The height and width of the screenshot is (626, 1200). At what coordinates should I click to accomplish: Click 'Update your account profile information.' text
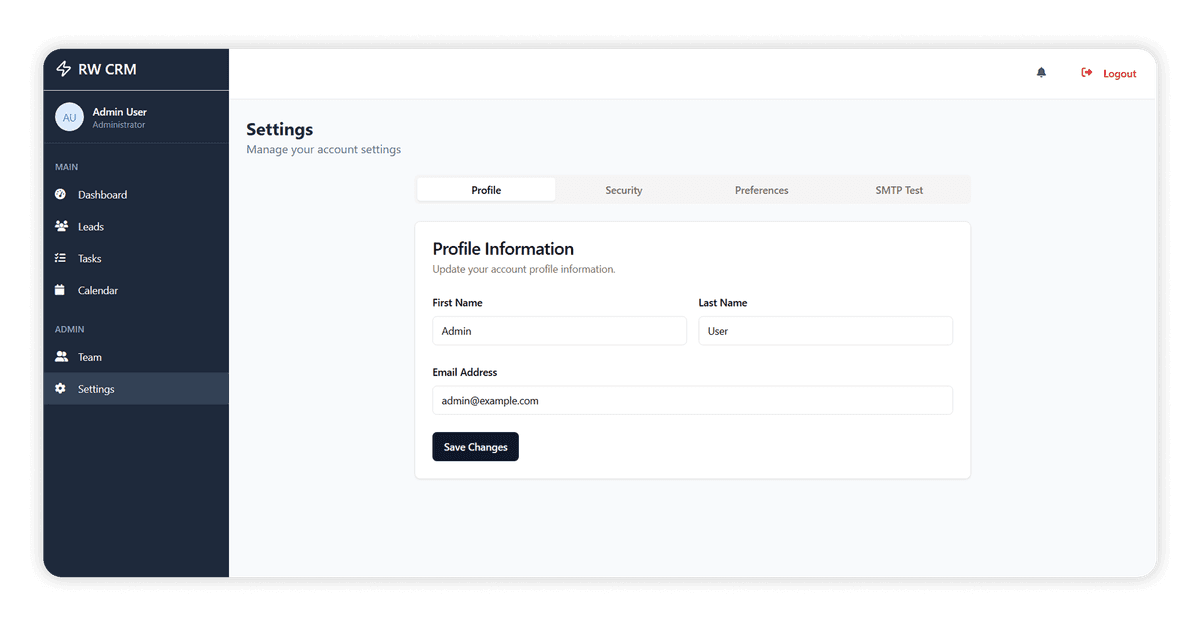(524, 270)
